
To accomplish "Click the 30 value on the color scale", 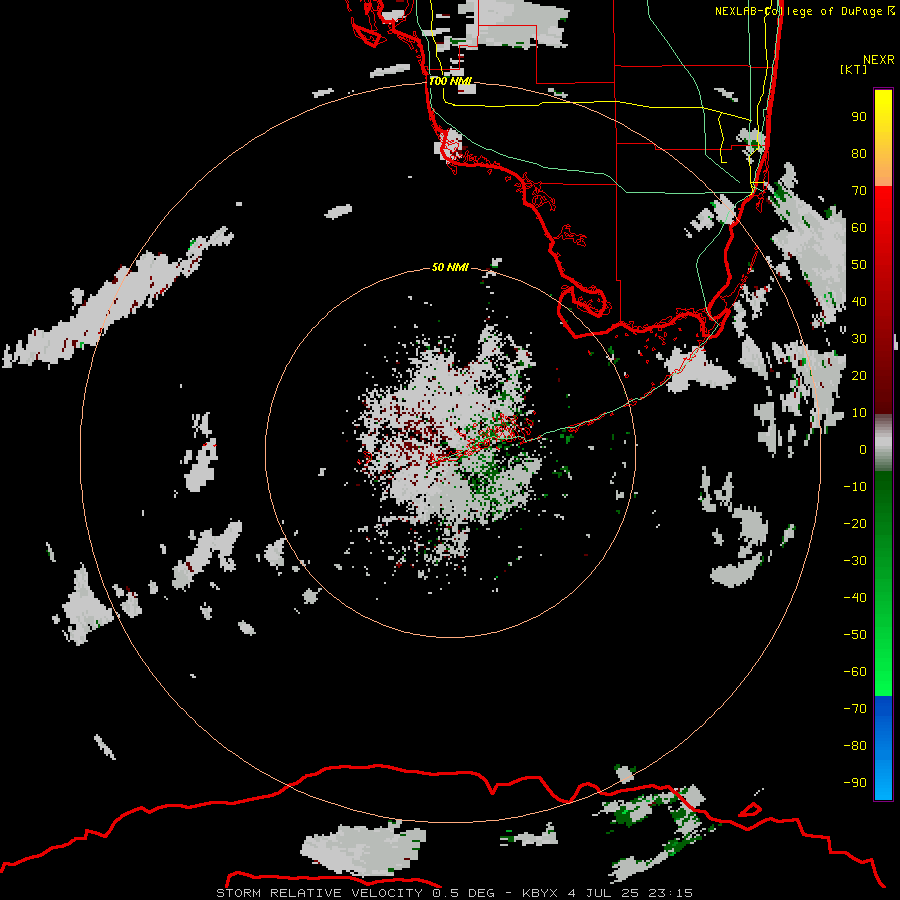I will click(859, 339).
